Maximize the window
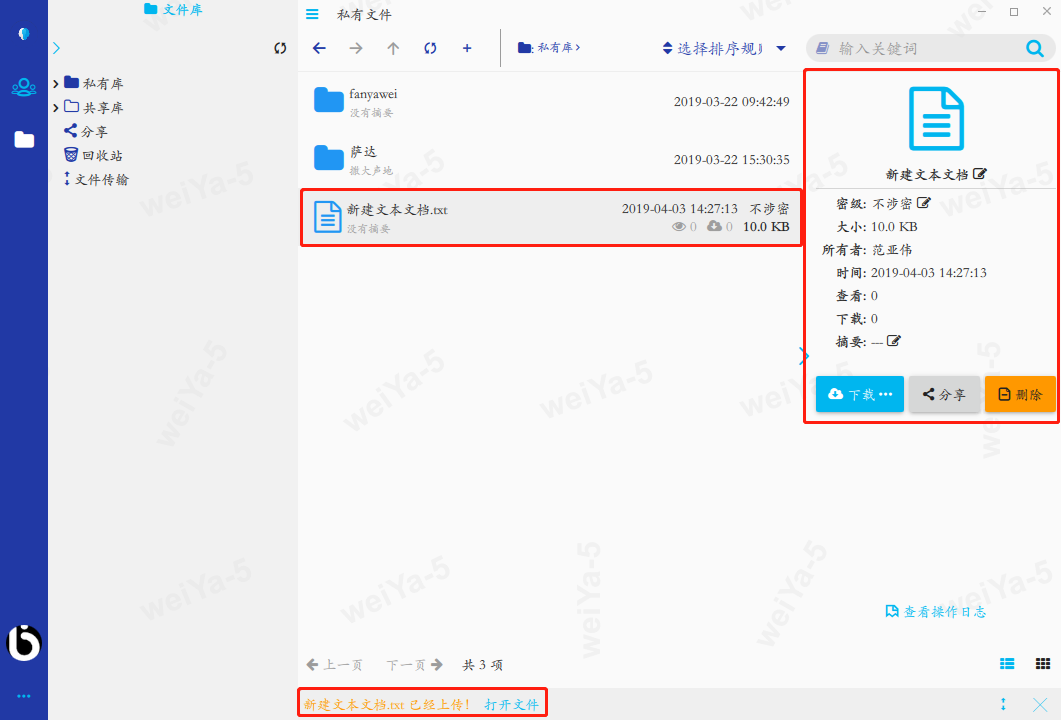 [1014, 12]
